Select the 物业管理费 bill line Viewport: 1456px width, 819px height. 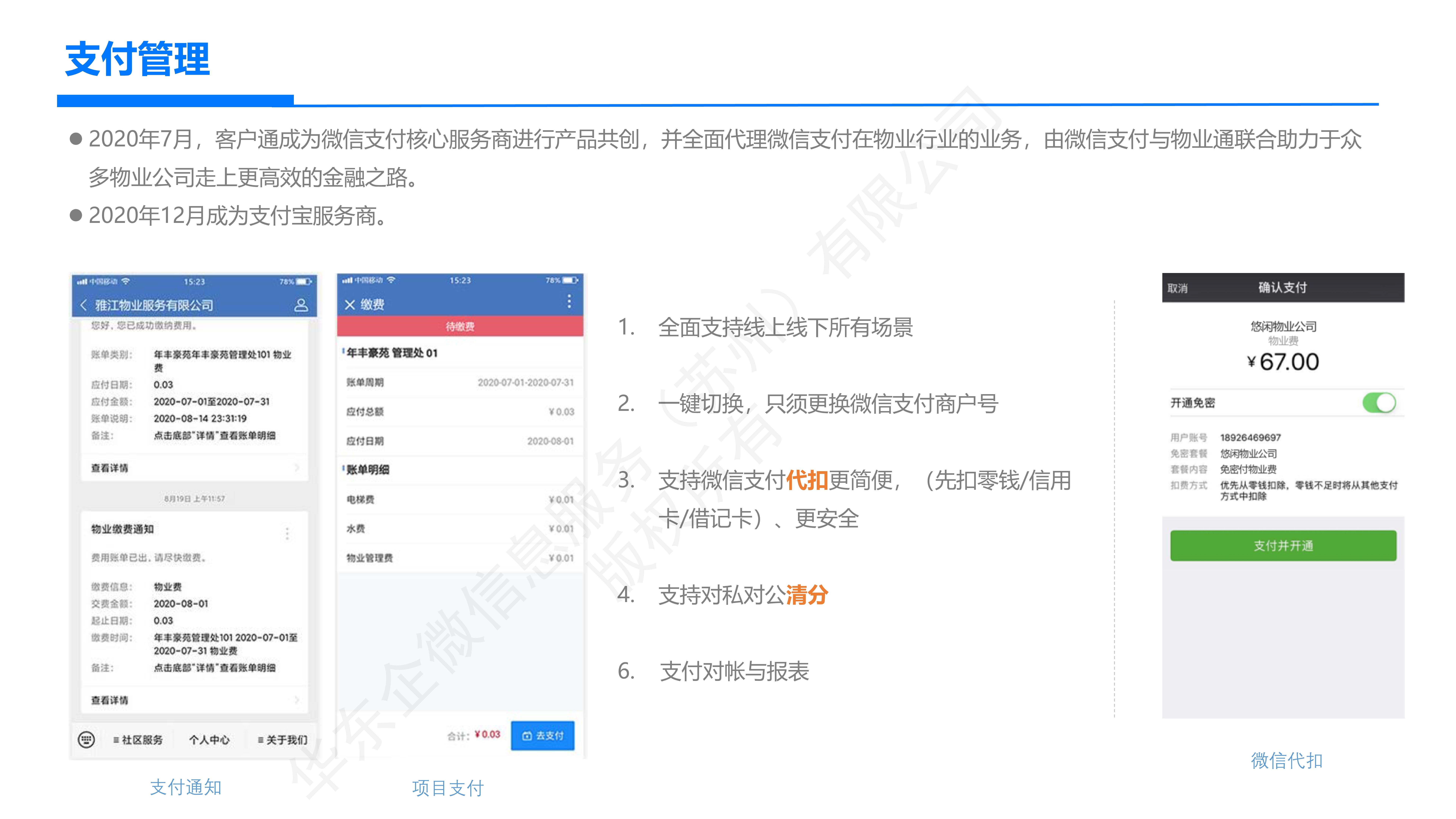pos(460,558)
